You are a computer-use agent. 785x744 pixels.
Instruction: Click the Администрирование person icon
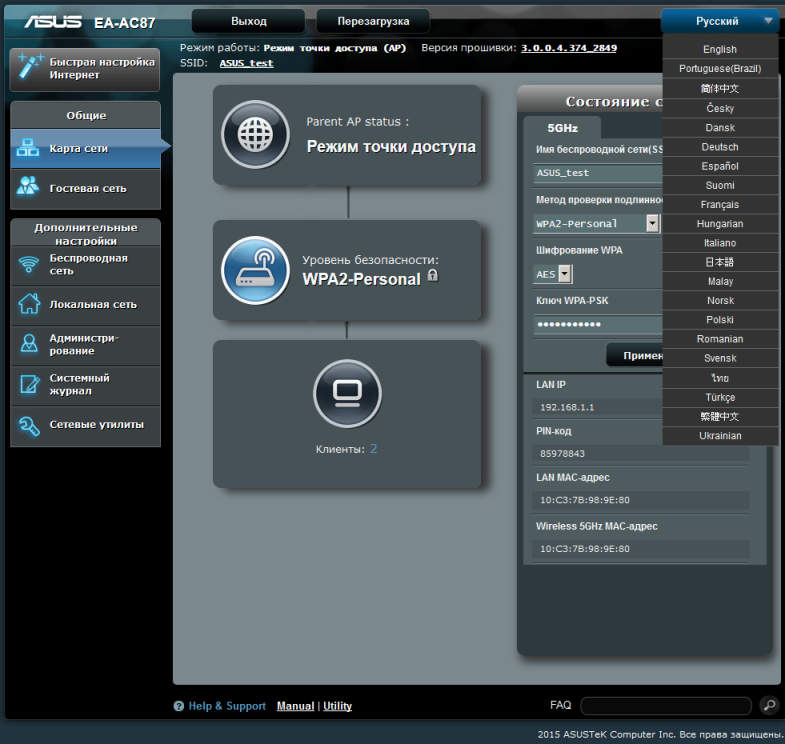(29, 344)
